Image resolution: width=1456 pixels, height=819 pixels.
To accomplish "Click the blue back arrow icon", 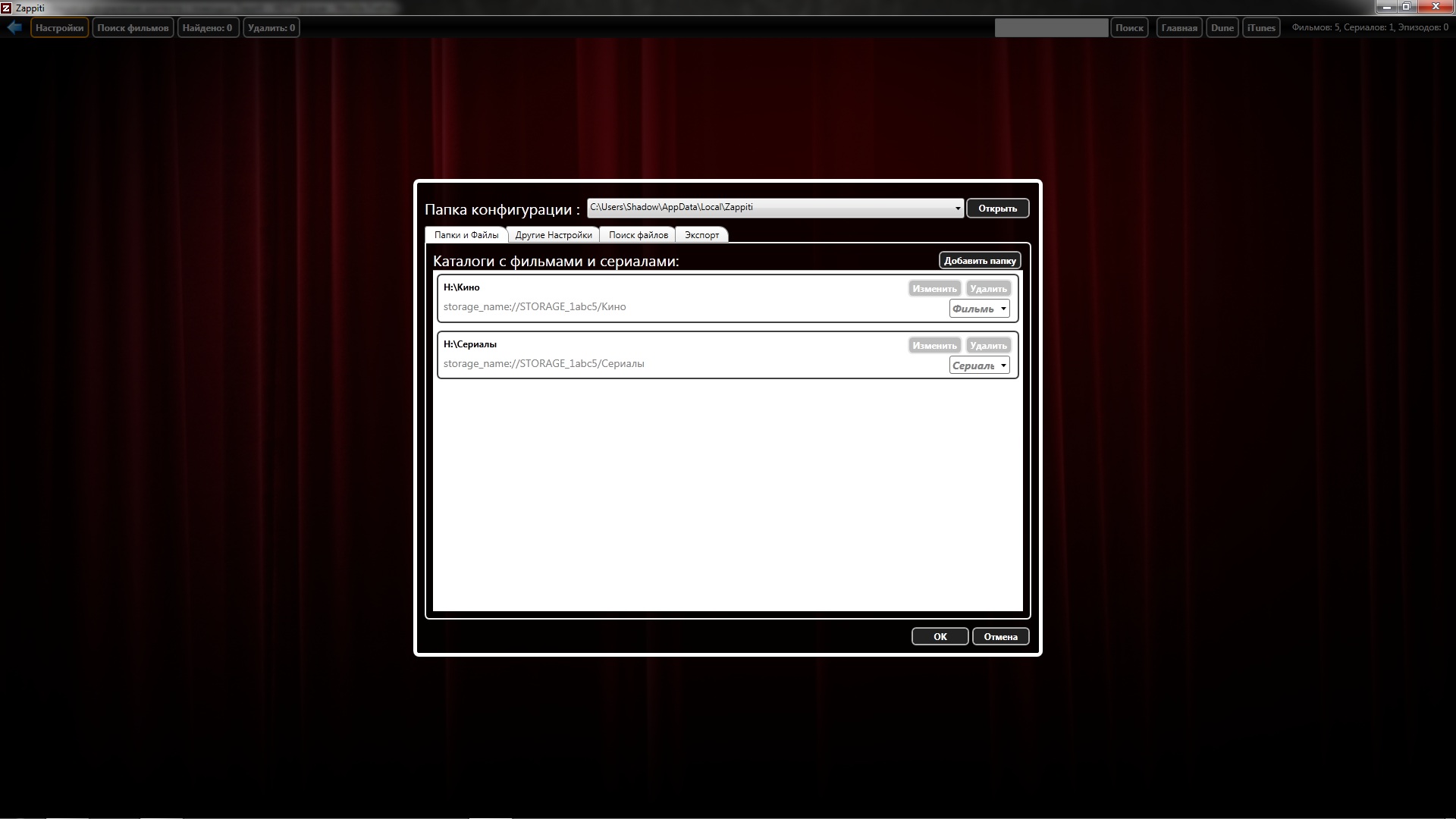I will 14,27.
